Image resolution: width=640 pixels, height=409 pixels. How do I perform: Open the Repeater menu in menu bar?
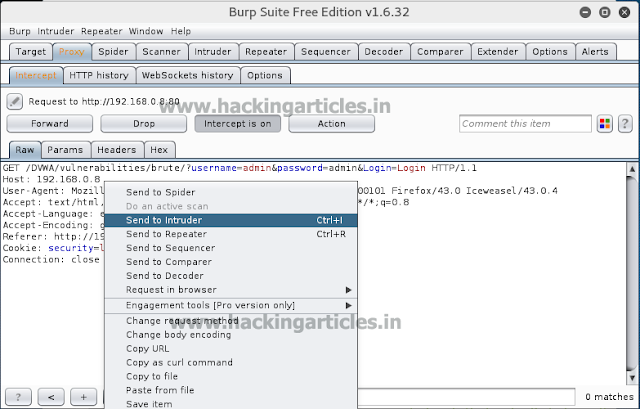102,31
